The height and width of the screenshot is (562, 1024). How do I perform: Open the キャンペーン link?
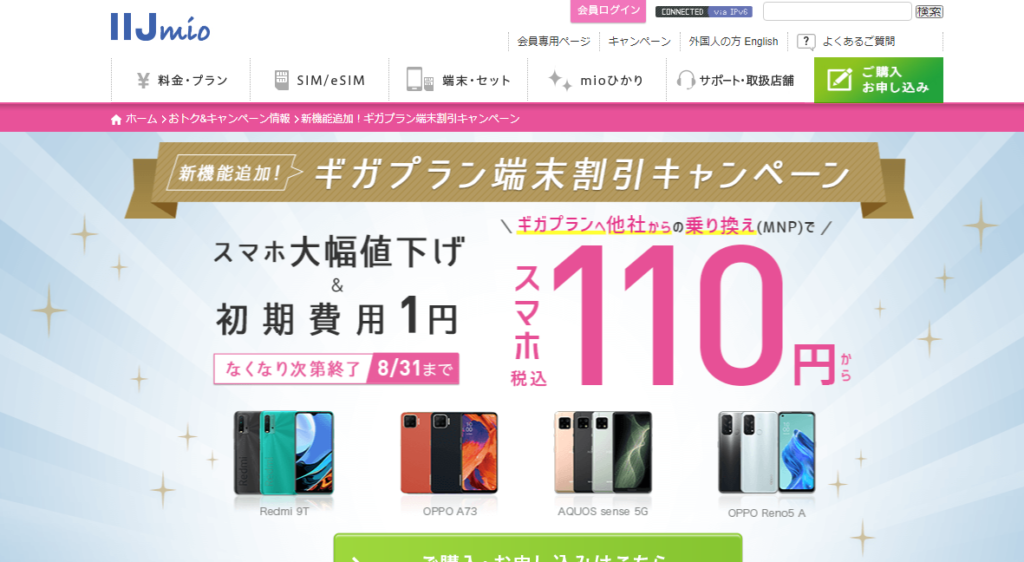pos(639,41)
